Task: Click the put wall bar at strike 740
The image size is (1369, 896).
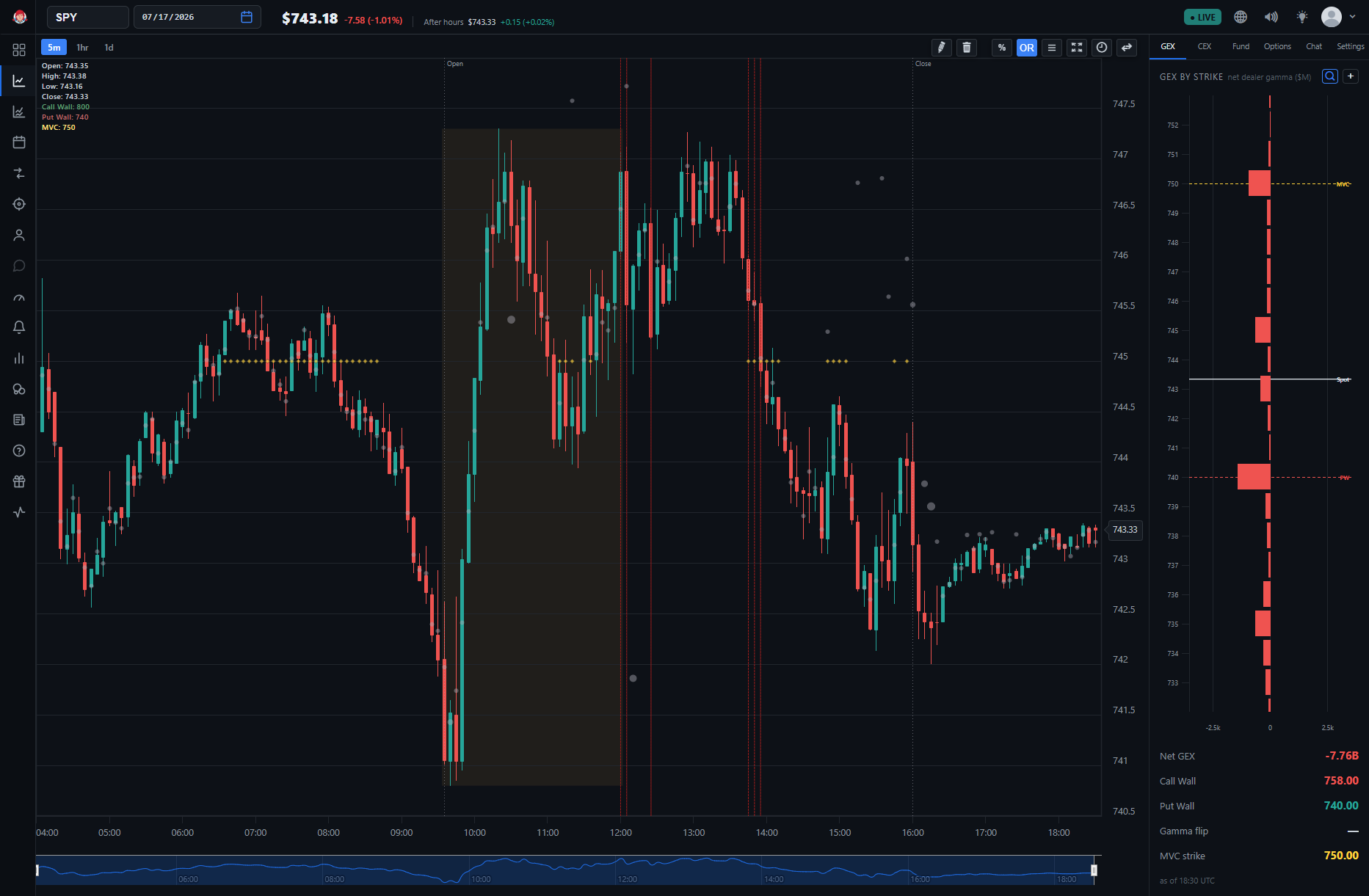Action: tap(1254, 477)
